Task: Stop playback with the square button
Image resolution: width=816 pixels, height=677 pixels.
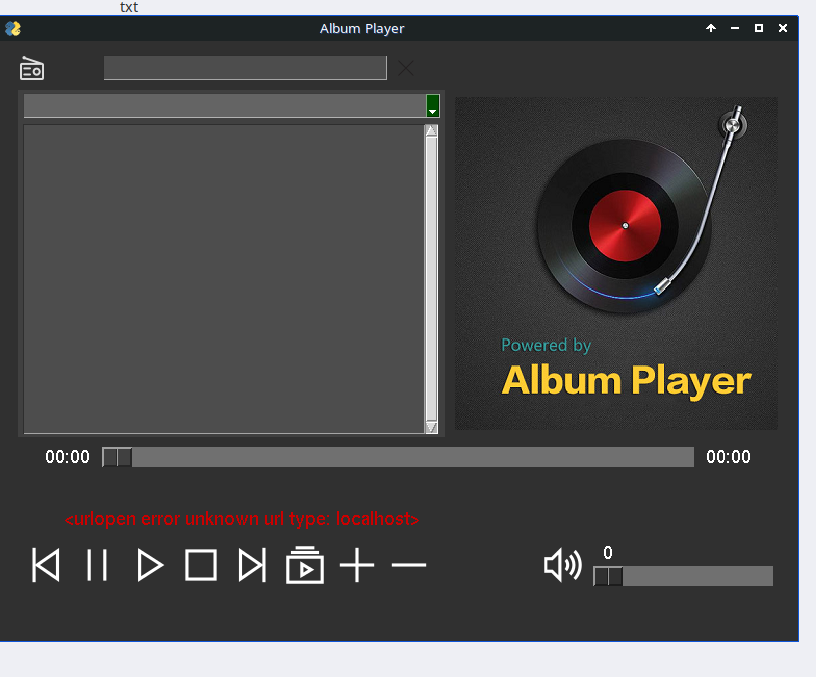Action: [x=201, y=565]
